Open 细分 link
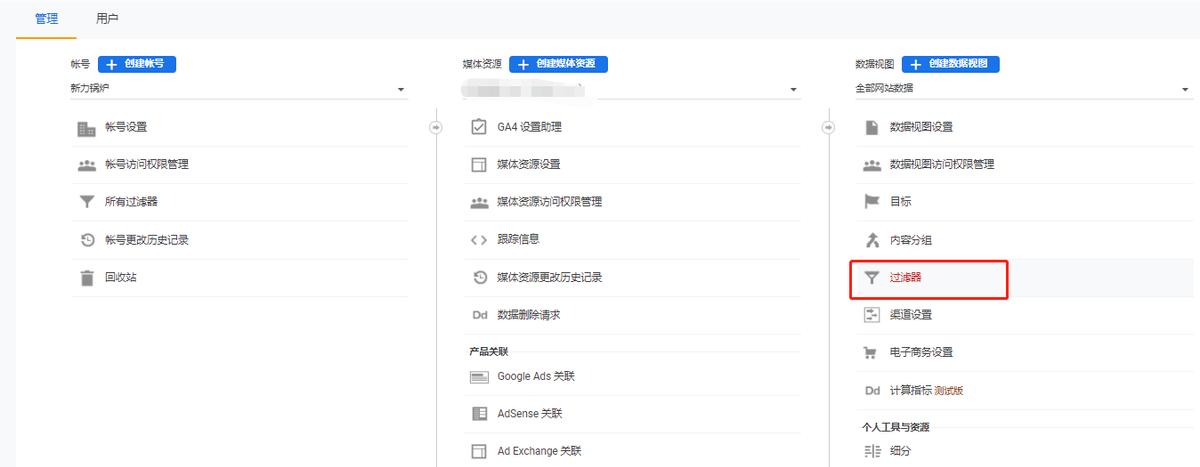 (x=900, y=452)
